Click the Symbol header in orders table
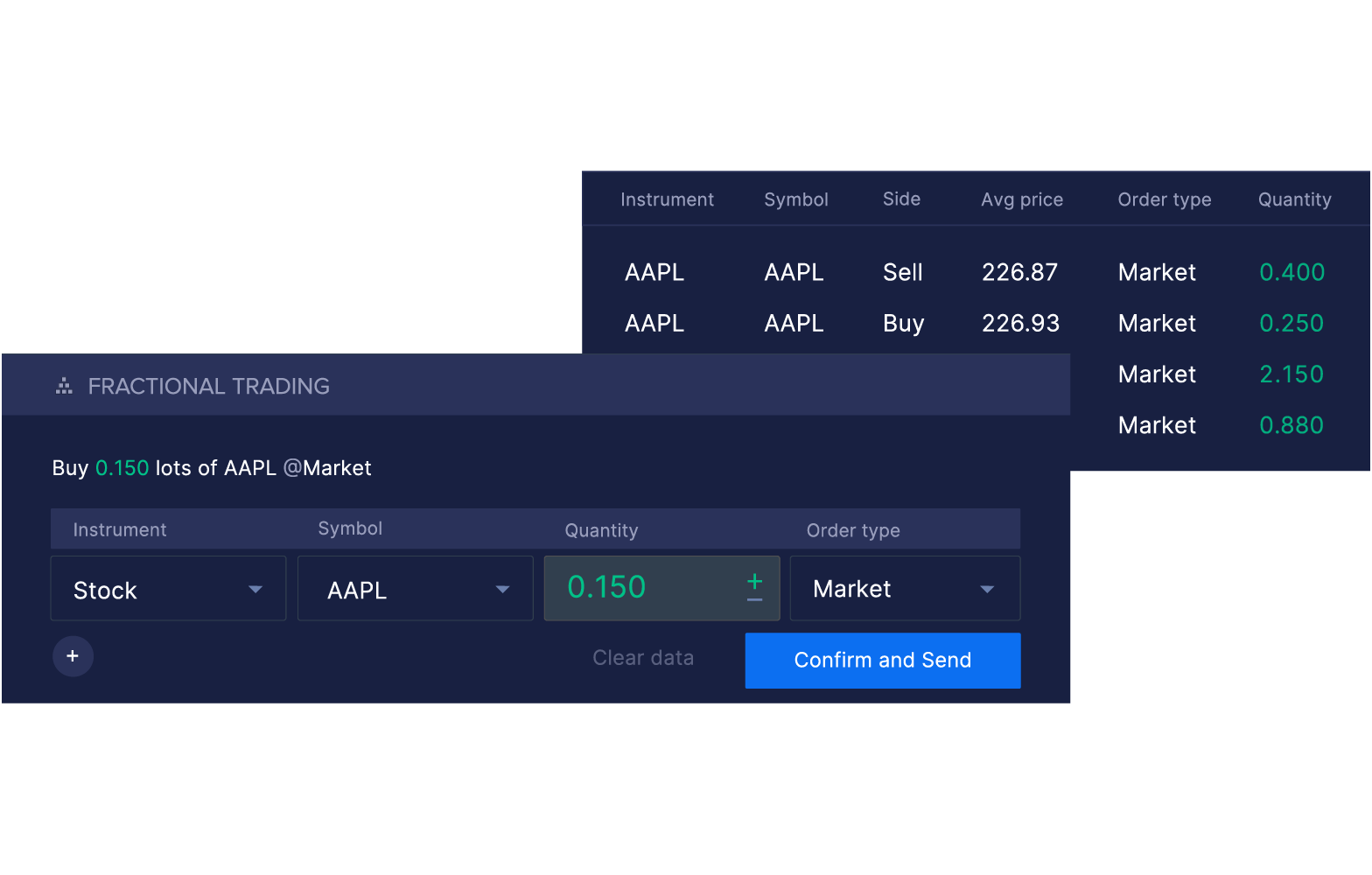This screenshot has width=1372, height=875. point(795,199)
